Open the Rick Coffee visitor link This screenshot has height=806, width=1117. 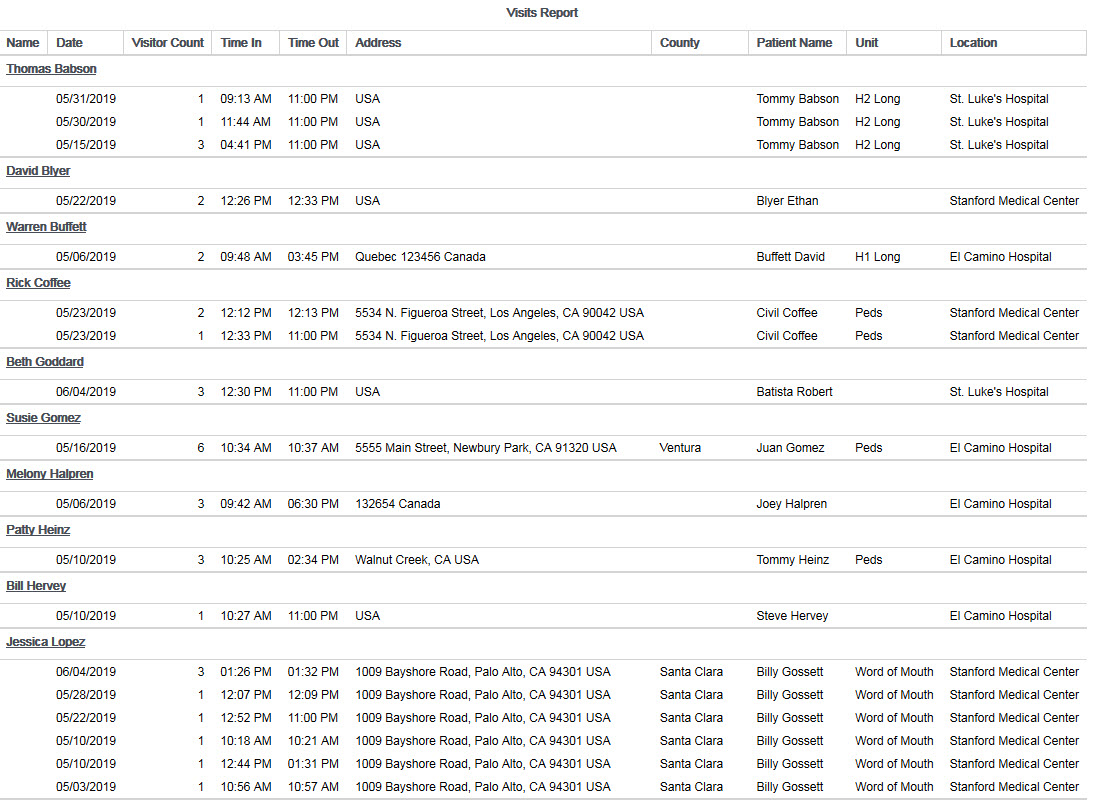point(38,283)
